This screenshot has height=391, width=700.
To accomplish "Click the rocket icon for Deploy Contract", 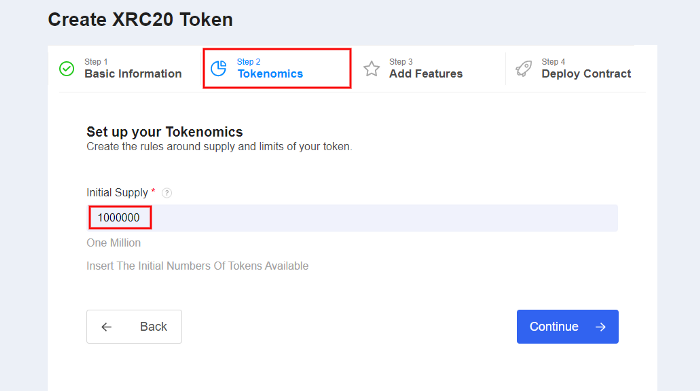I will coord(524,69).
